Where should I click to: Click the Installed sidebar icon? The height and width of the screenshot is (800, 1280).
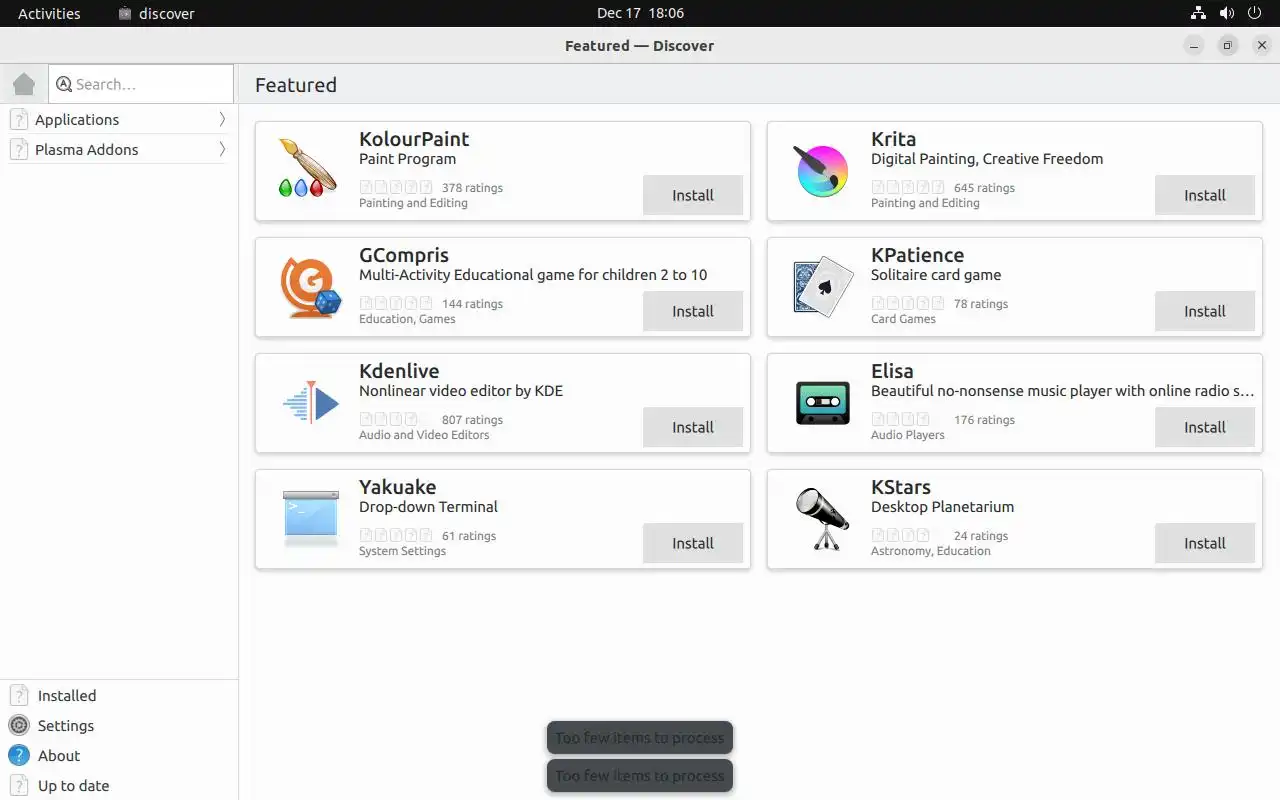tap(19, 695)
